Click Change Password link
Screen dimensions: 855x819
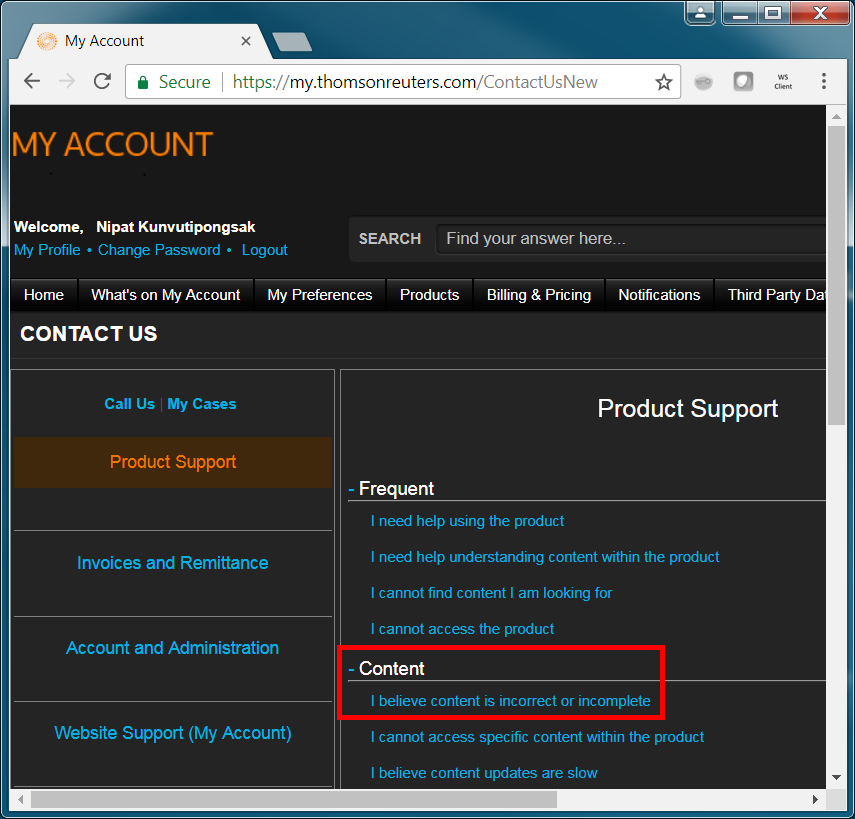pyautogui.click(x=159, y=250)
